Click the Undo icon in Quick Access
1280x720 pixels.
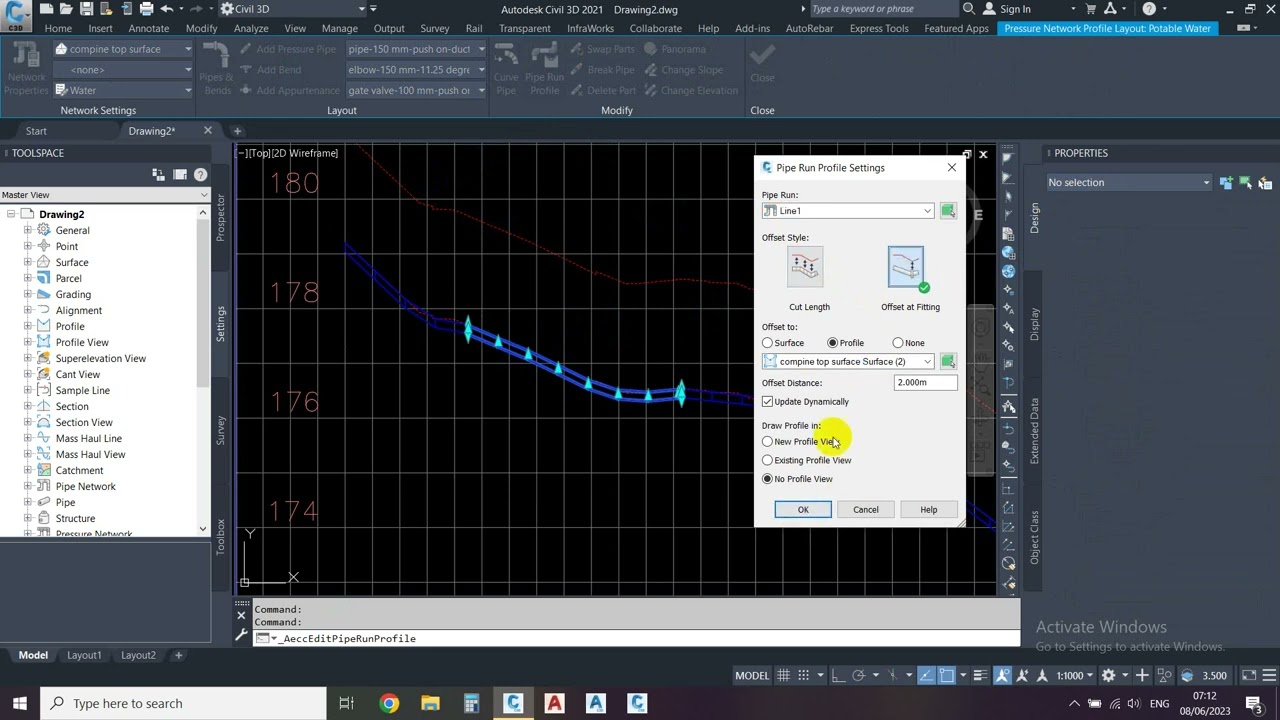[x=166, y=9]
